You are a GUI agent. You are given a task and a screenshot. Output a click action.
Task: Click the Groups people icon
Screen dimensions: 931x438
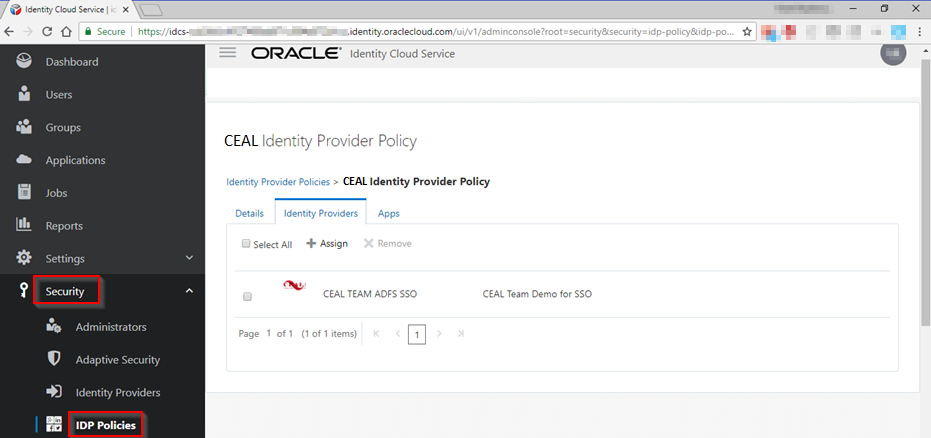24,127
